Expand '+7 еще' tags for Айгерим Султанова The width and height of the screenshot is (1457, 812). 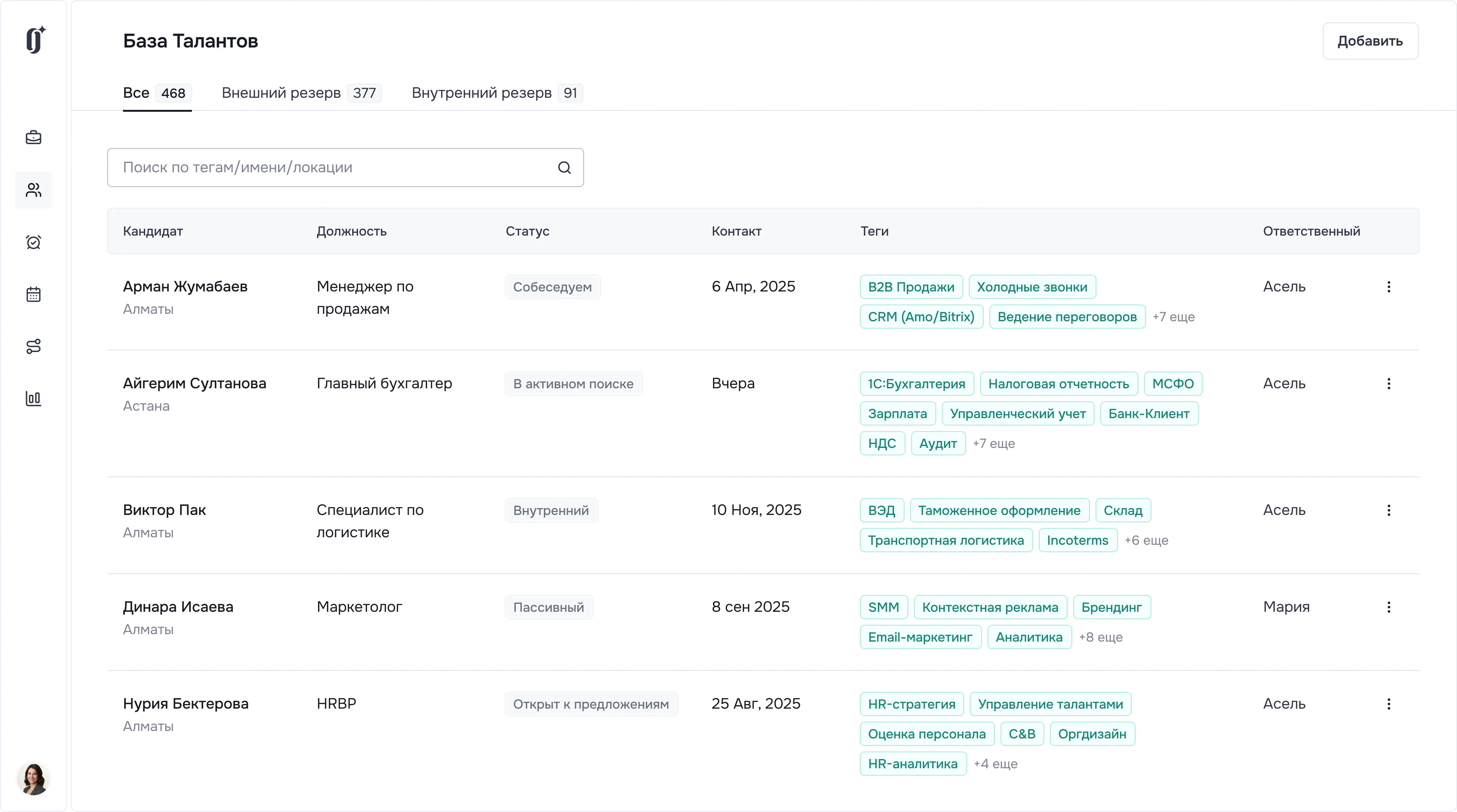click(993, 443)
